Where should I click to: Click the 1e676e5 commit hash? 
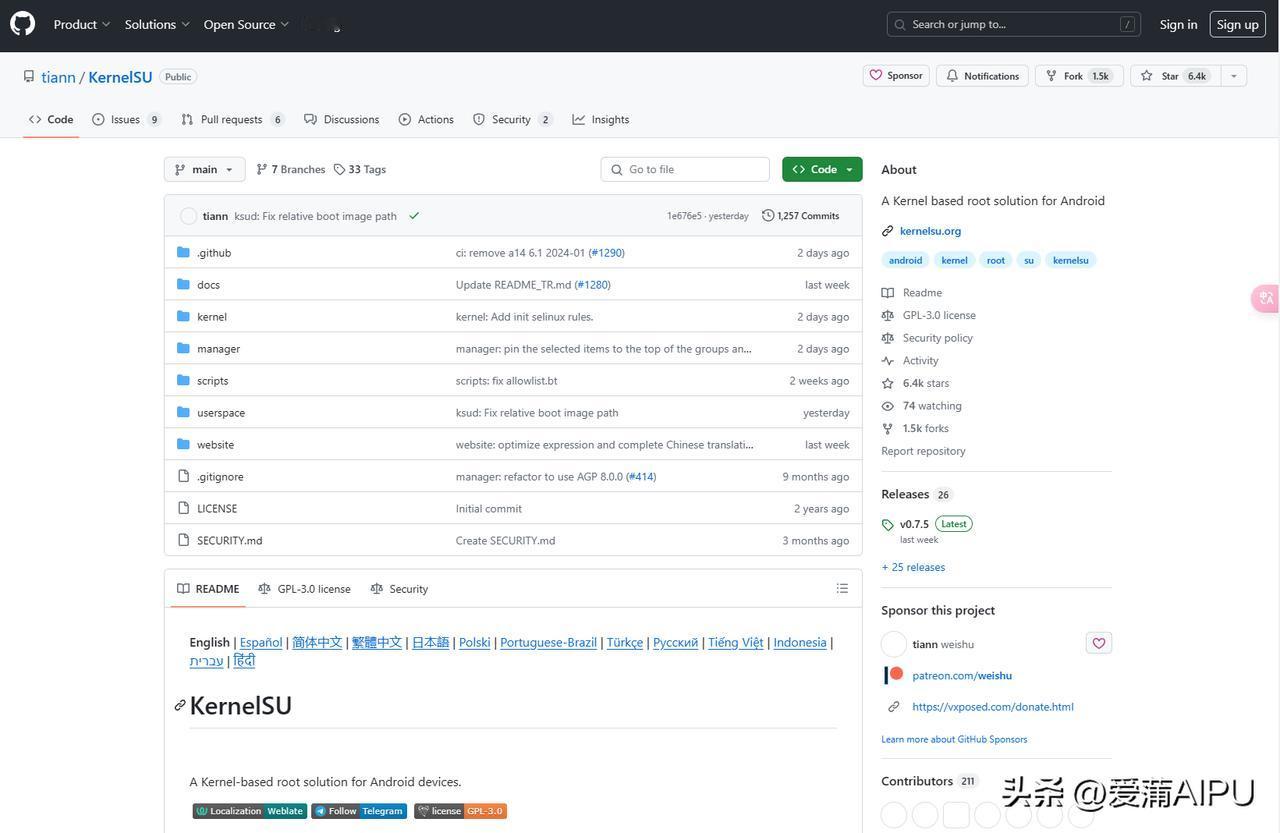click(684, 216)
